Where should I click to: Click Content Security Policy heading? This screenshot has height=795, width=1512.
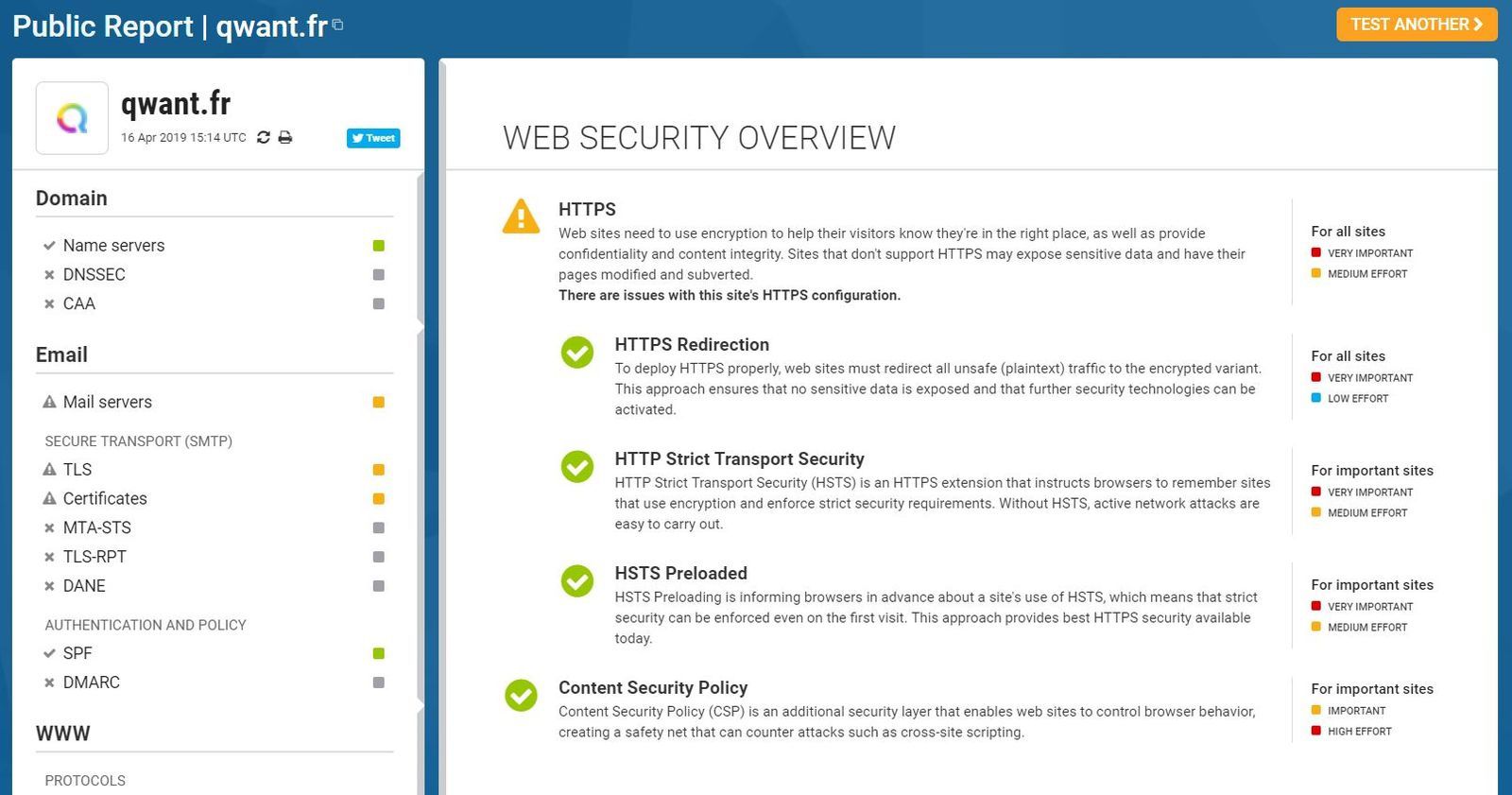pyautogui.click(x=653, y=688)
